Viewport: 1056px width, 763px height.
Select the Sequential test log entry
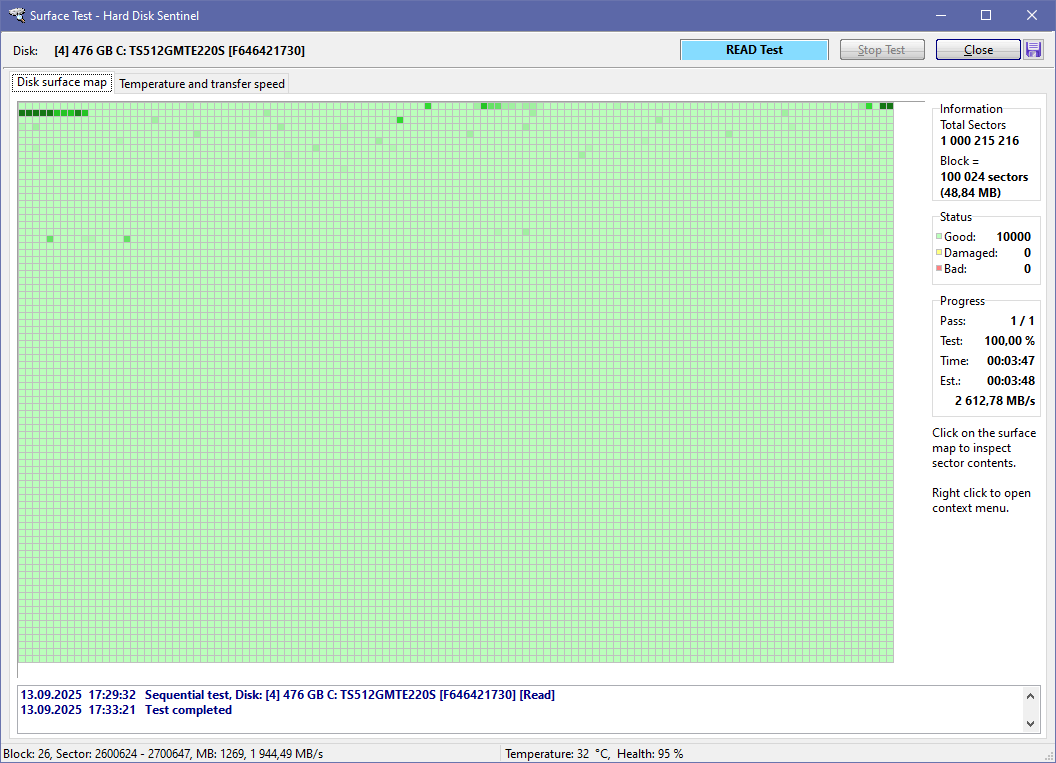coord(350,694)
